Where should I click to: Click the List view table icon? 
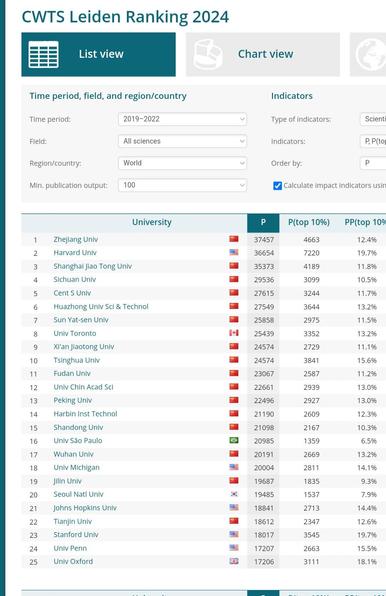pyautogui.click(x=44, y=54)
